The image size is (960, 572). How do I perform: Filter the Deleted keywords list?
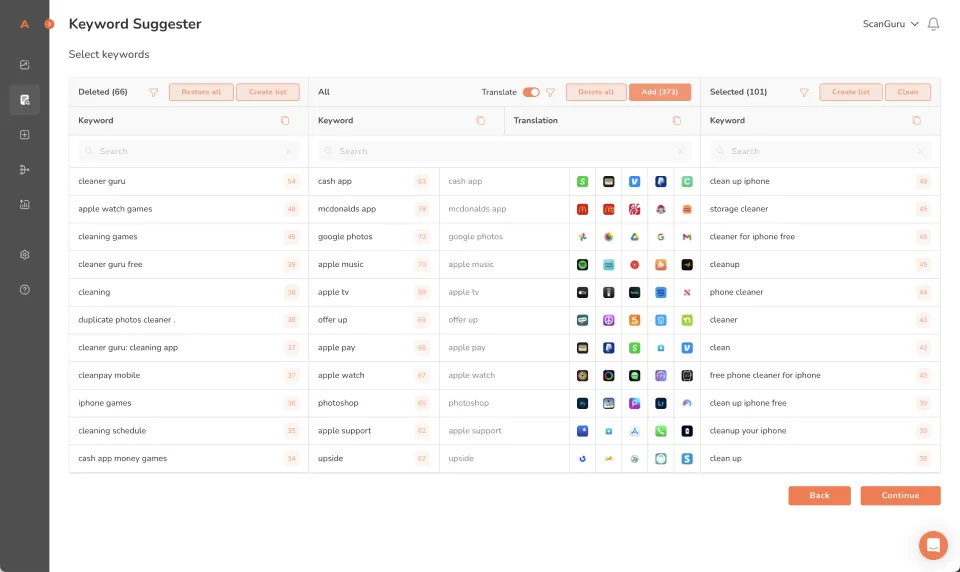[x=154, y=92]
